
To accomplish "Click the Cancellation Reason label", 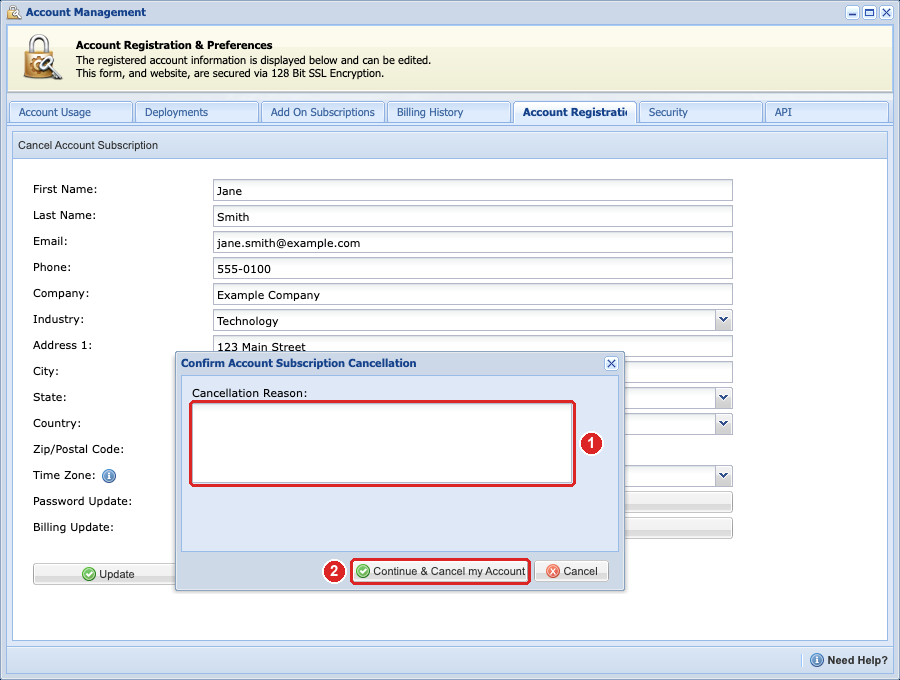I will tap(249, 393).
